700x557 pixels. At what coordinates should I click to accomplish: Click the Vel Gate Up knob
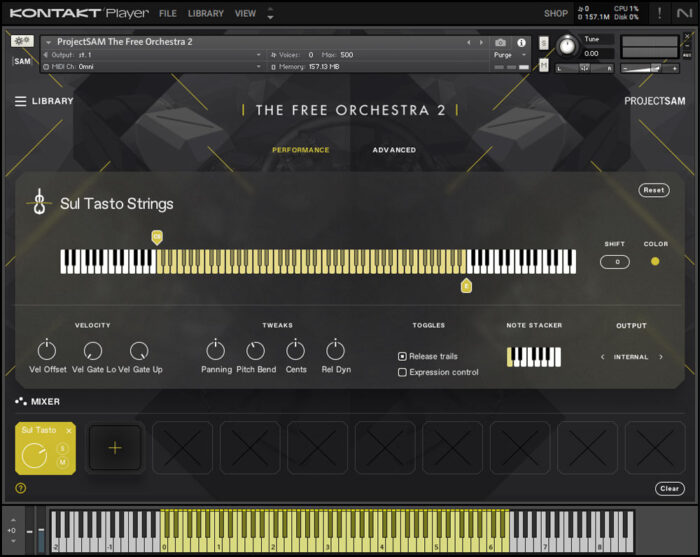click(139, 351)
